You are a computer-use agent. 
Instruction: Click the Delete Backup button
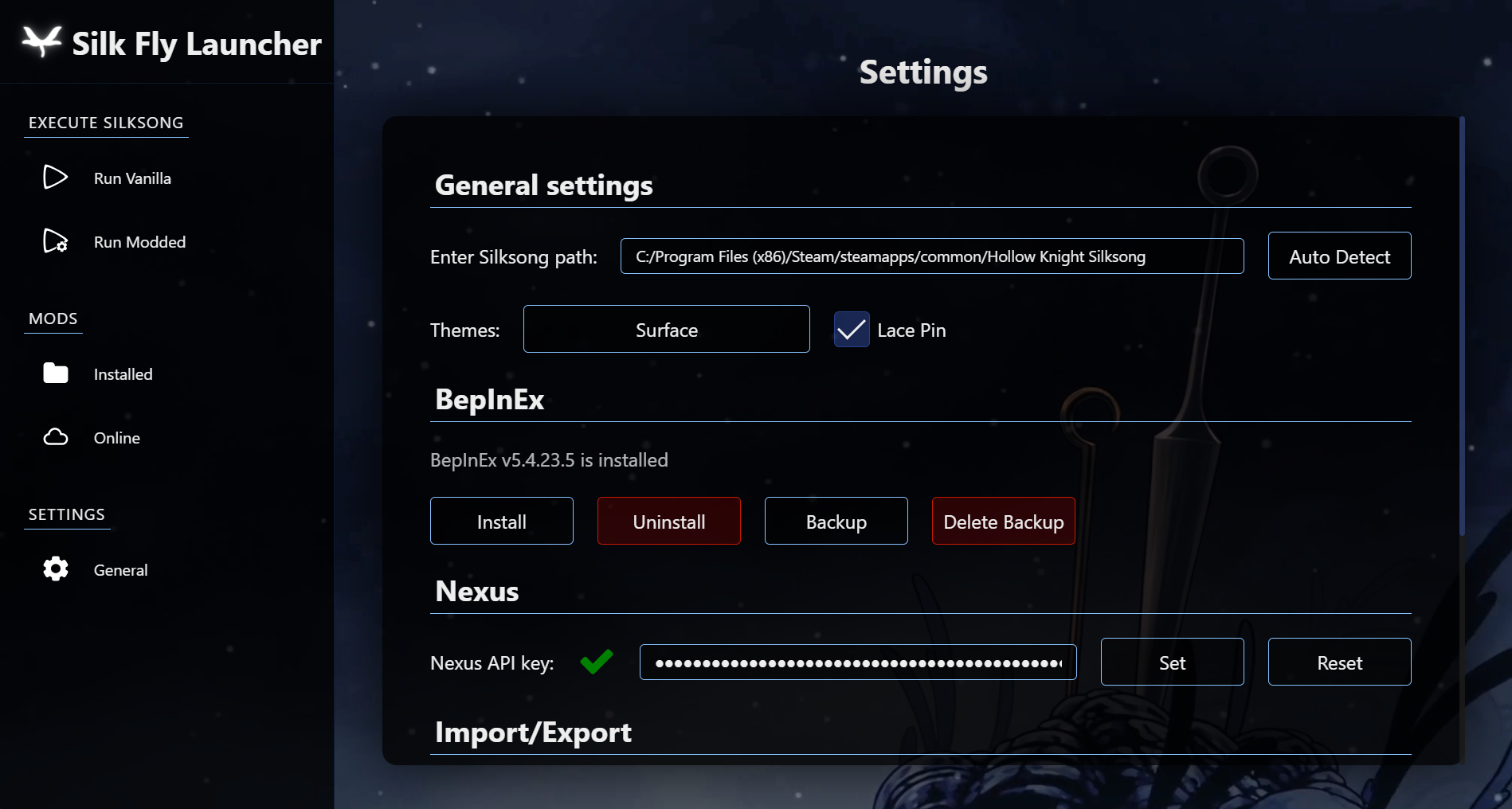click(x=1003, y=522)
